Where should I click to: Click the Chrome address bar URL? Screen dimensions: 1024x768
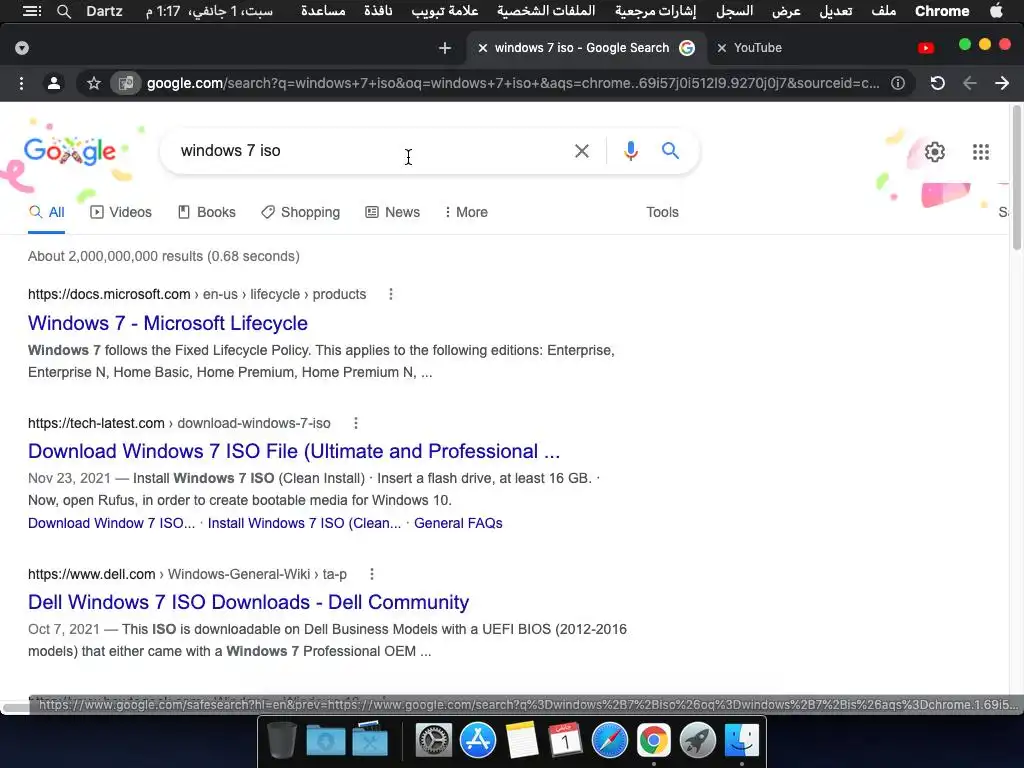(x=513, y=83)
